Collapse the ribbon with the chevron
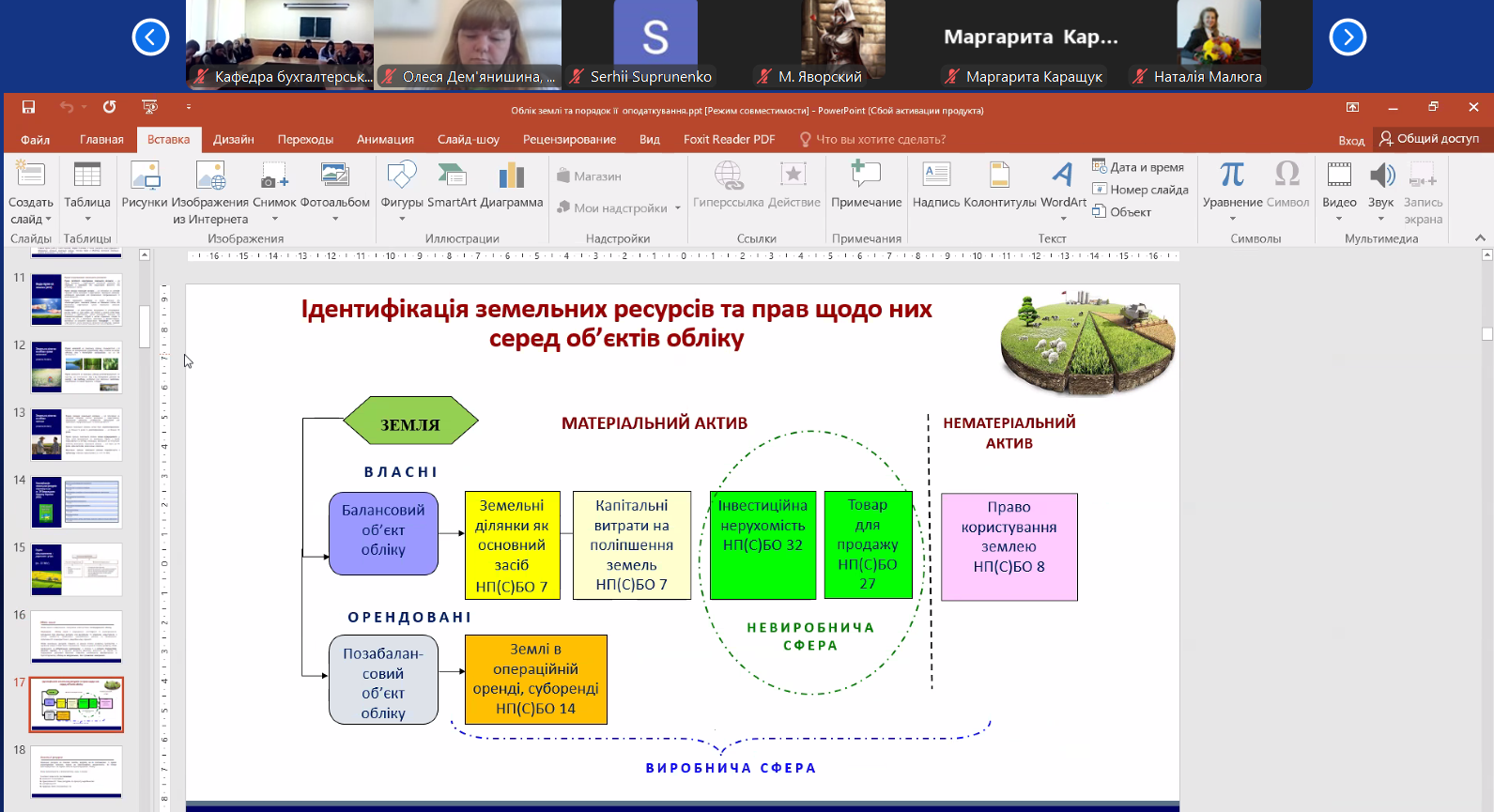This screenshot has height=812, width=1494. tap(1480, 238)
